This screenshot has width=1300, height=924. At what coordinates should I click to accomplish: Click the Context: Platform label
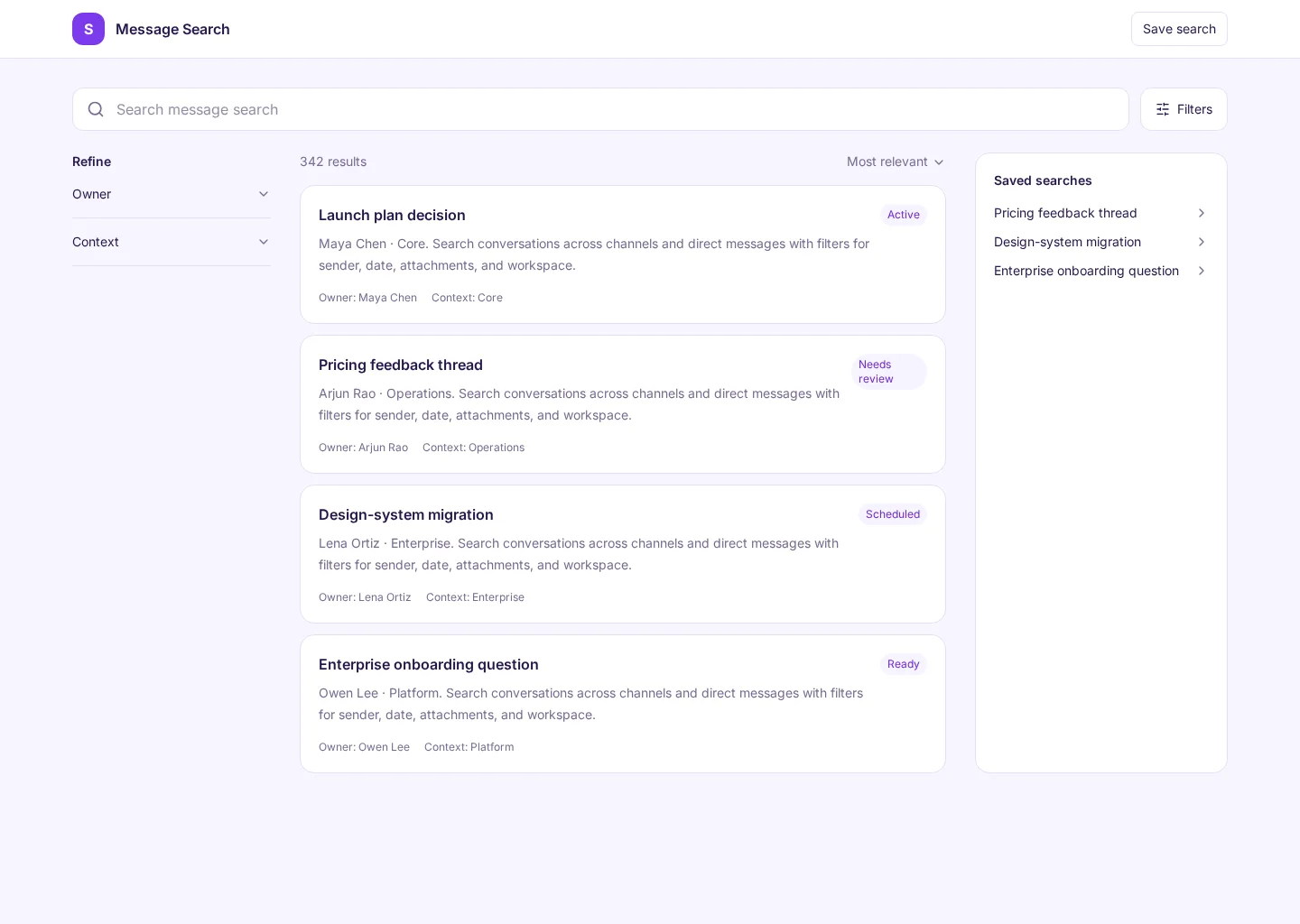point(469,747)
